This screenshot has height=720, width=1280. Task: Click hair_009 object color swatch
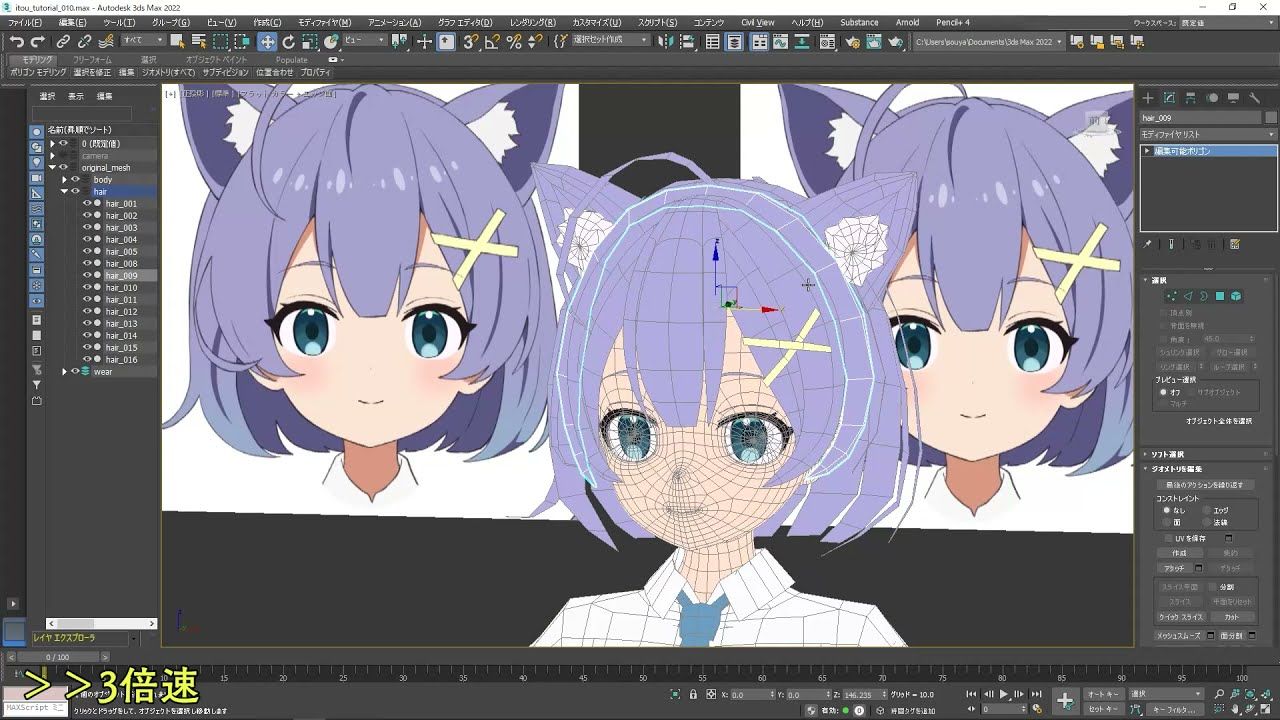(1270, 118)
